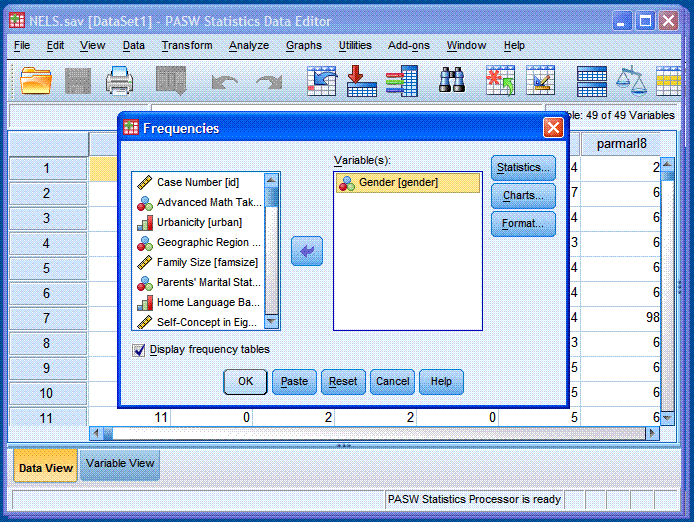694x522 pixels.
Task: Click the greyed Save toolbar icon
Action: click(78, 81)
